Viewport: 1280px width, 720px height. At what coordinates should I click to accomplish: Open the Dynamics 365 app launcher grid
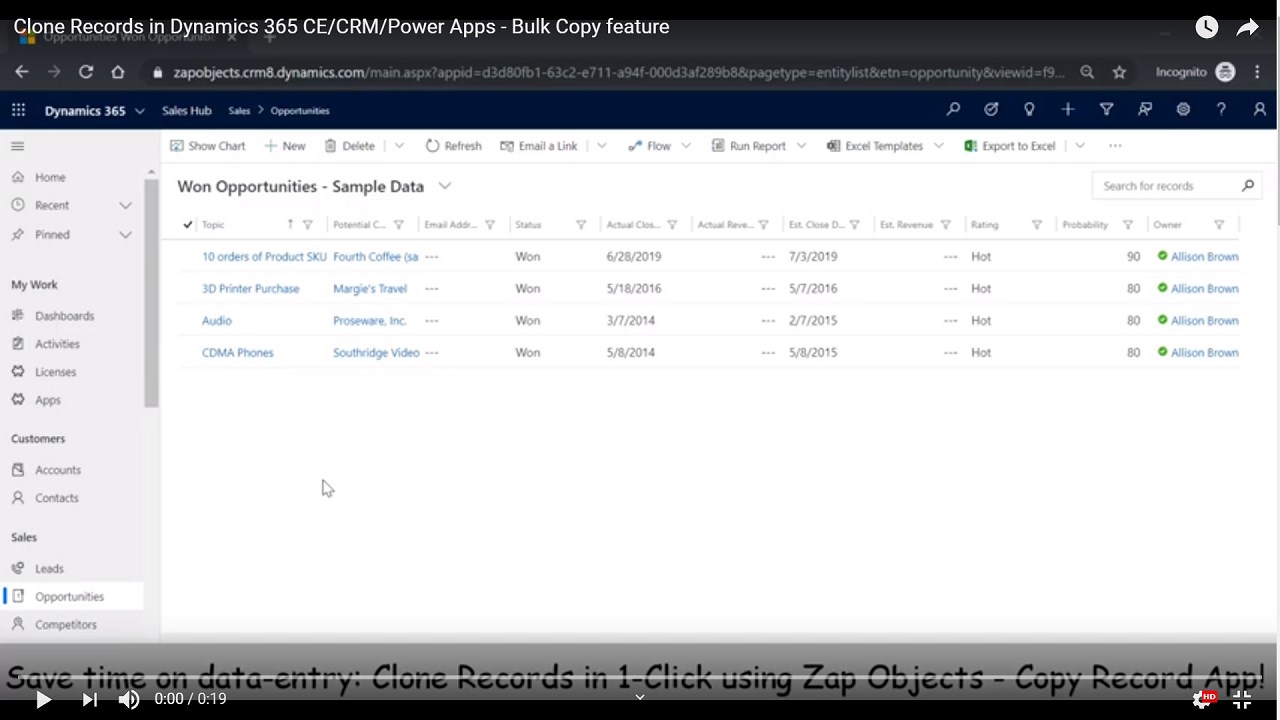(x=18, y=111)
